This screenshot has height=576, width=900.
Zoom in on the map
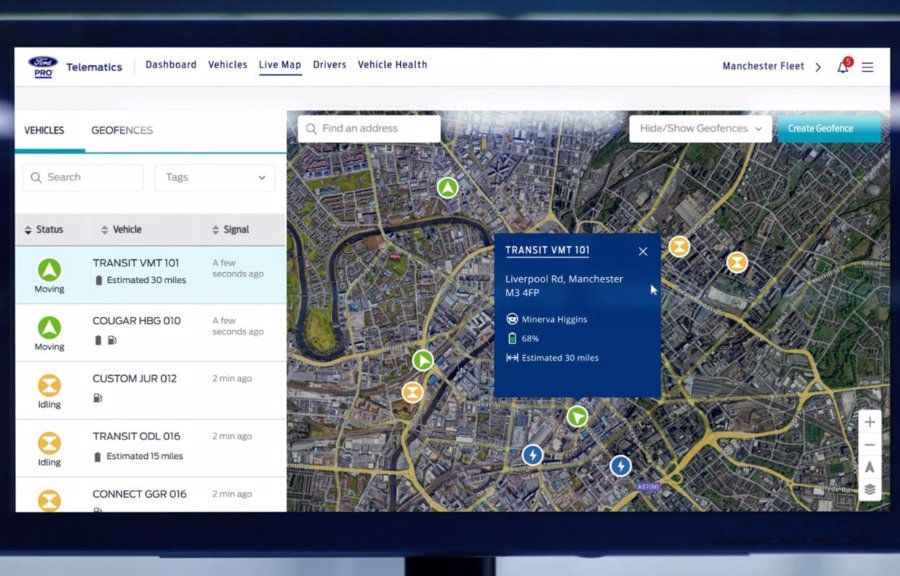[x=869, y=422]
